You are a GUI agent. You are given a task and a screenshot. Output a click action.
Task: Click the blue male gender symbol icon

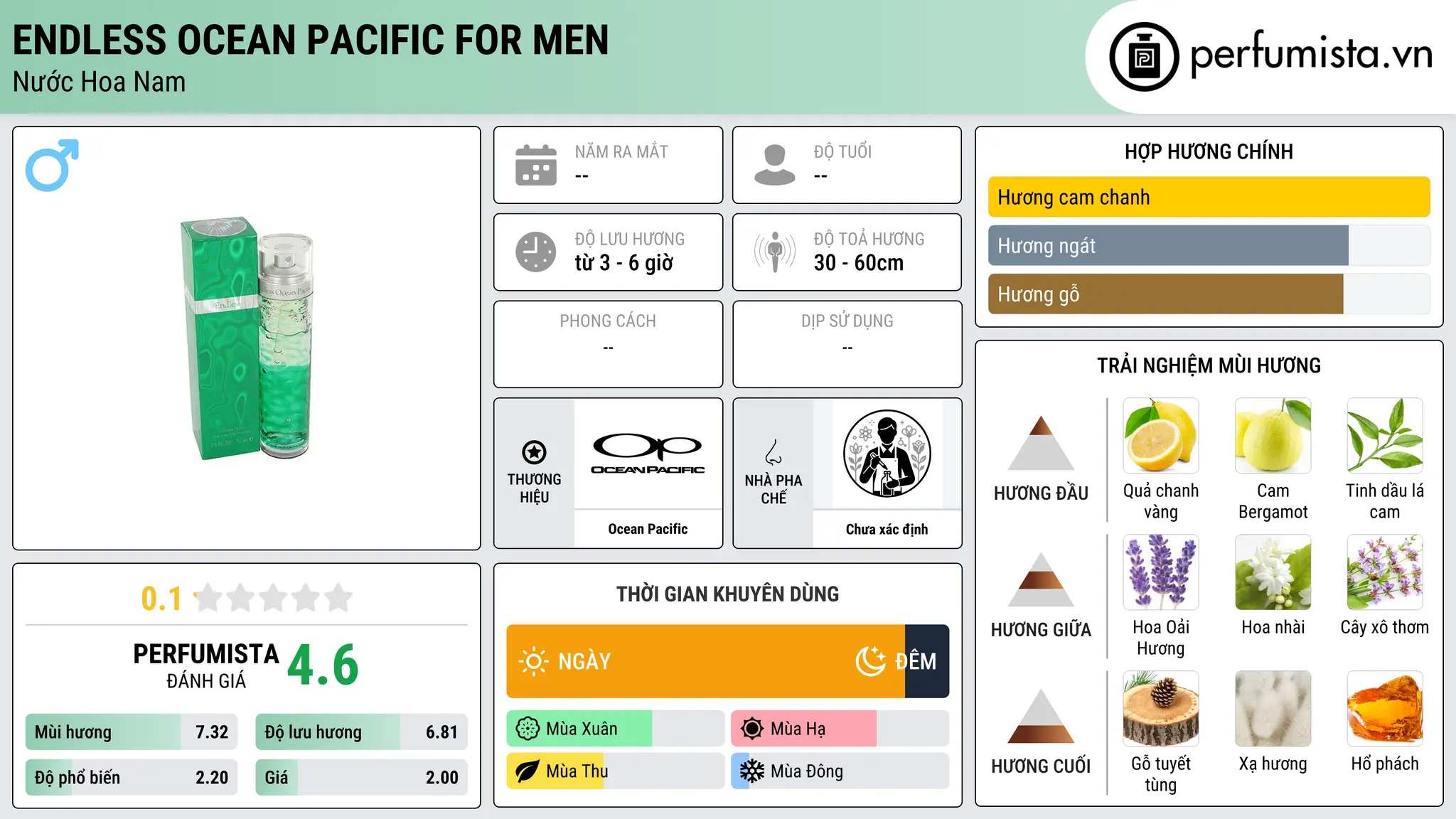52,165
